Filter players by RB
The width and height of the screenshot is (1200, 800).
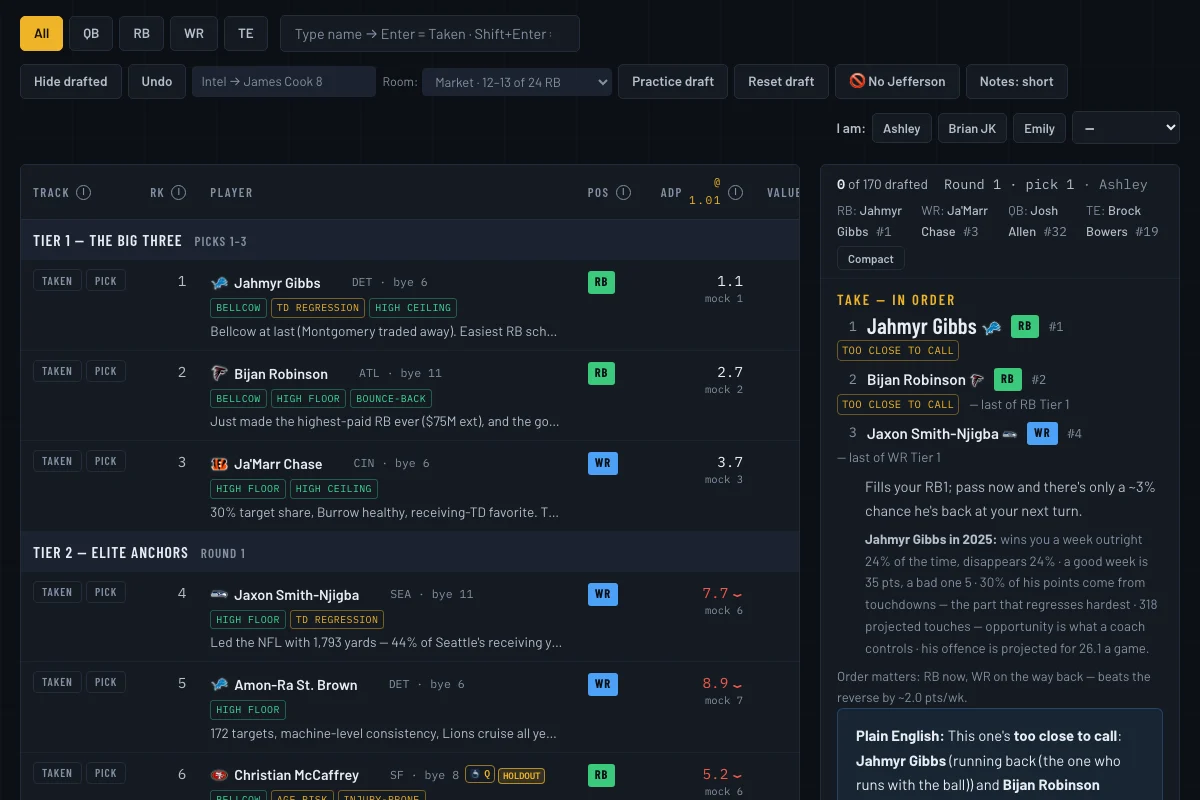[x=142, y=33]
